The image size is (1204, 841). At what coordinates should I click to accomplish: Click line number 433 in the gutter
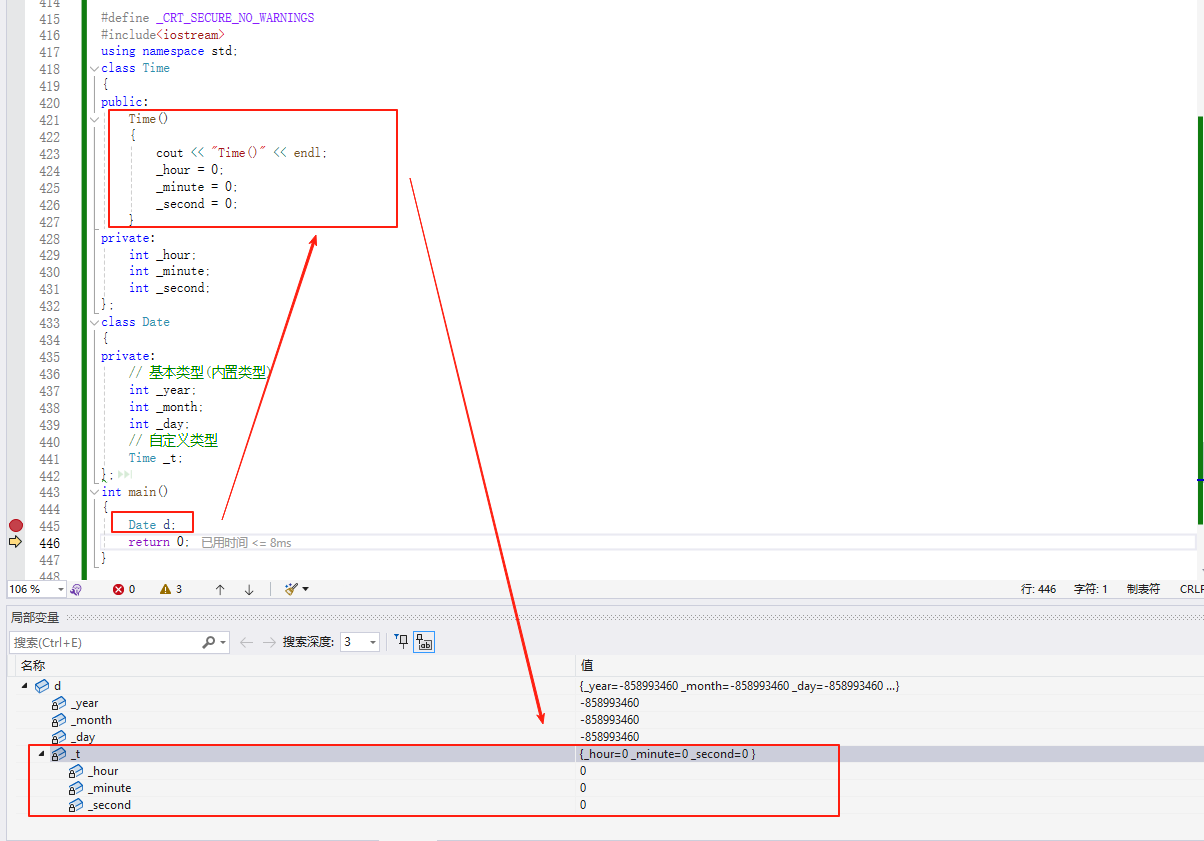coord(49,323)
